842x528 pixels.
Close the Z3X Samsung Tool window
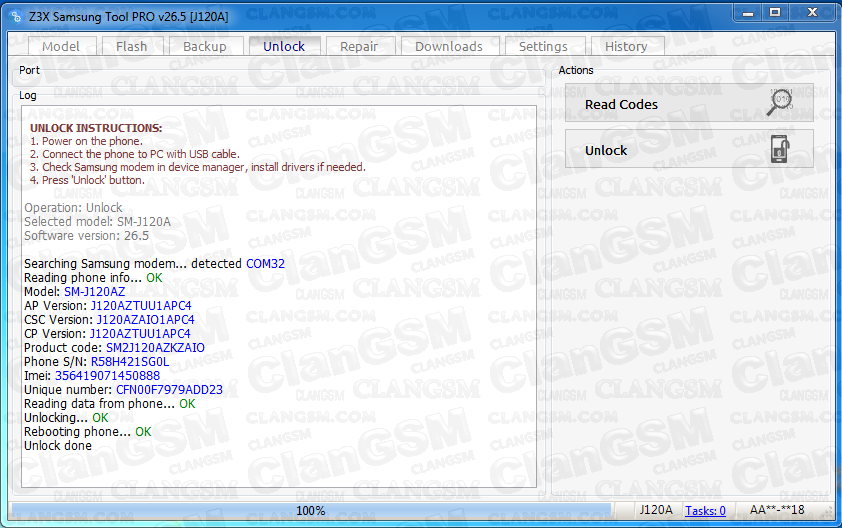[x=812, y=12]
